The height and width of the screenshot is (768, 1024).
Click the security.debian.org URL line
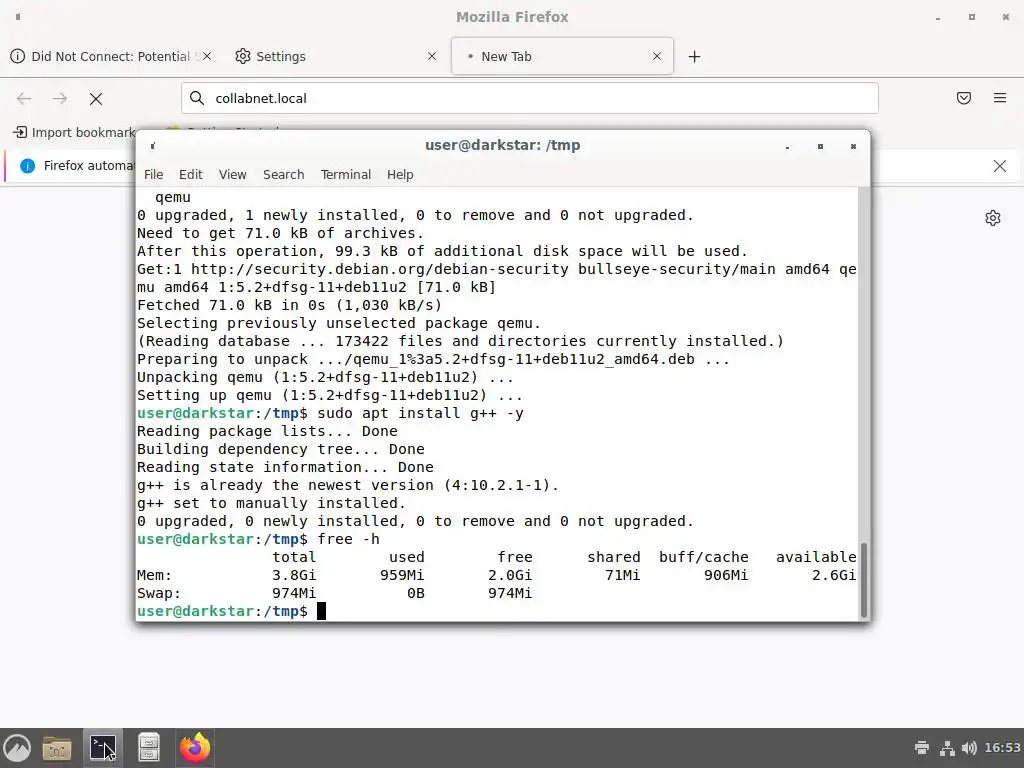496,269
